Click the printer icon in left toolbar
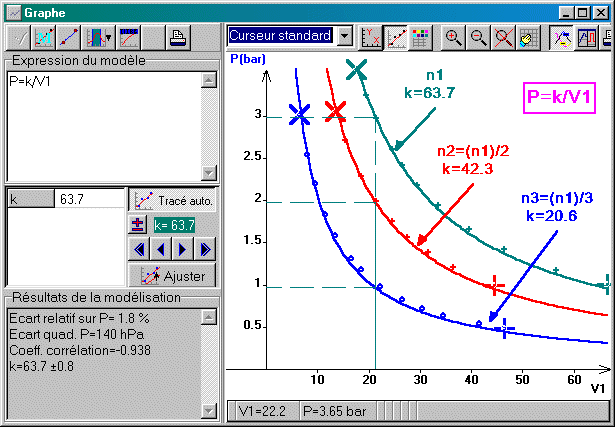Screen dimensions: 615x427 [x=178, y=38]
